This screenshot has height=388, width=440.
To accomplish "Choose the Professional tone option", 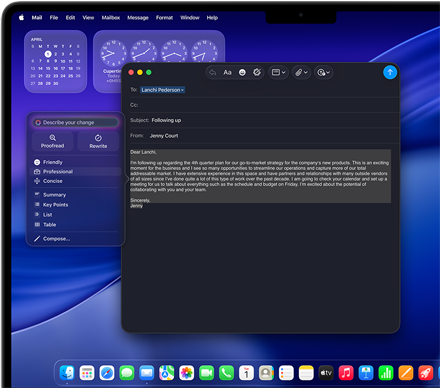I will [76, 171].
